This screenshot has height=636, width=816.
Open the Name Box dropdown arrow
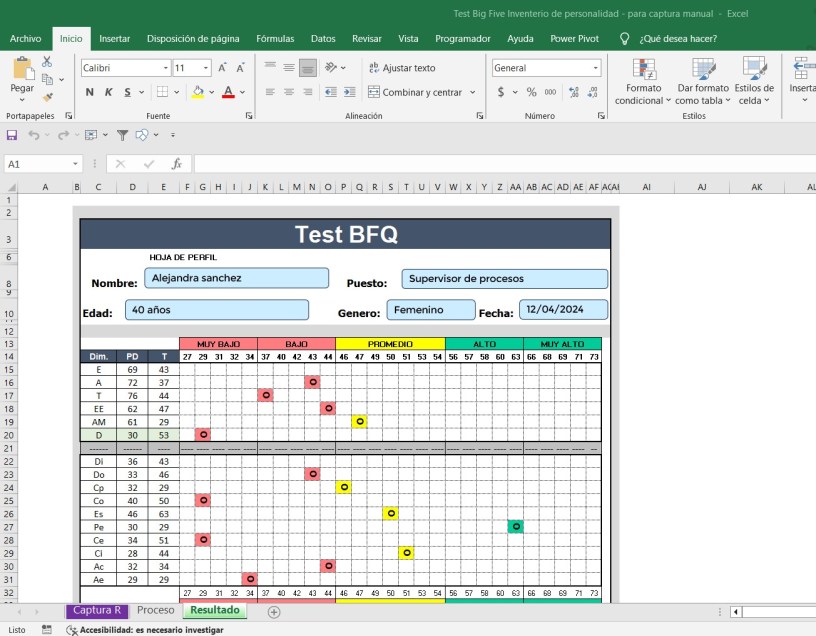tap(75, 163)
